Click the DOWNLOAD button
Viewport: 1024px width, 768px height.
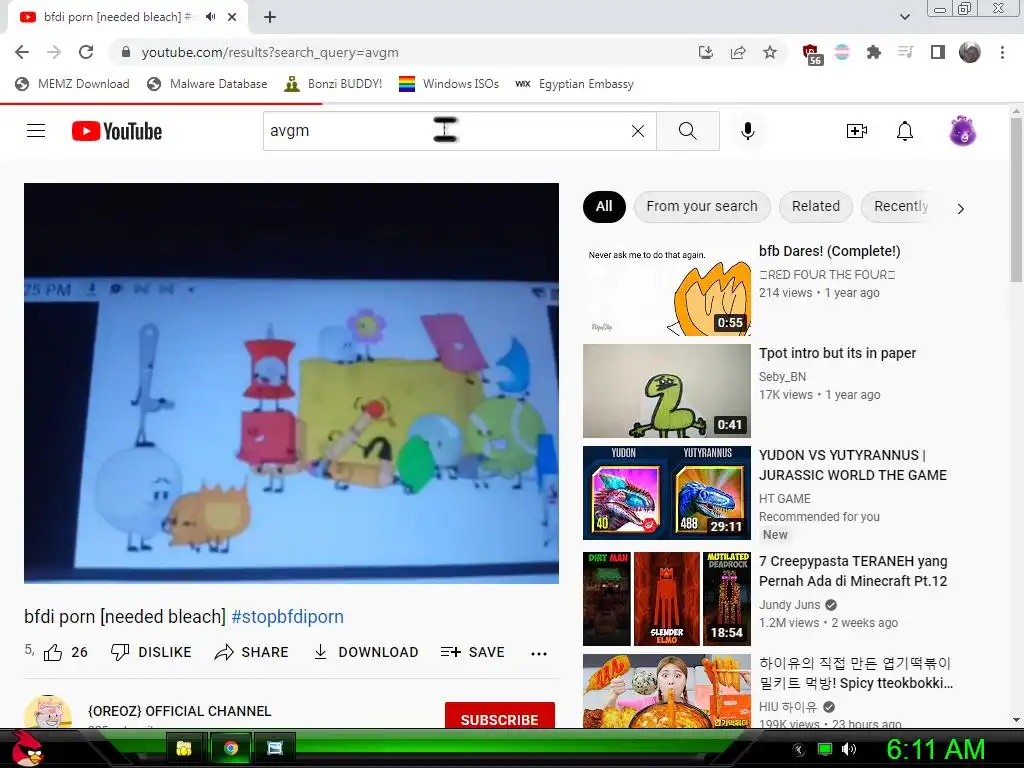(x=366, y=652)
